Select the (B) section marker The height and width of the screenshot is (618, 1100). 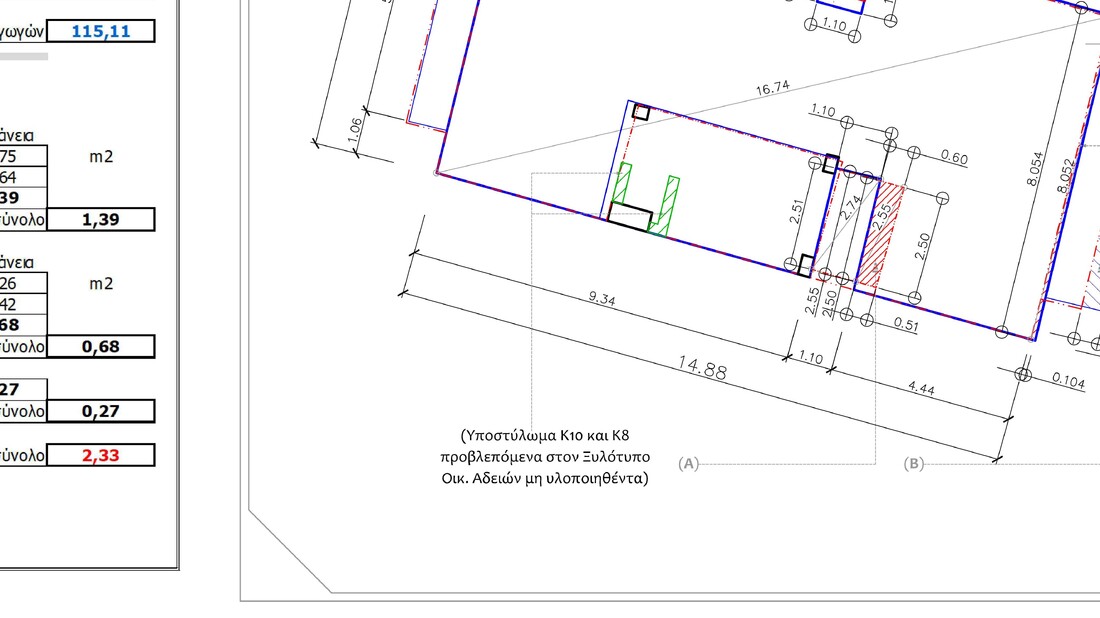click(913, 464)
